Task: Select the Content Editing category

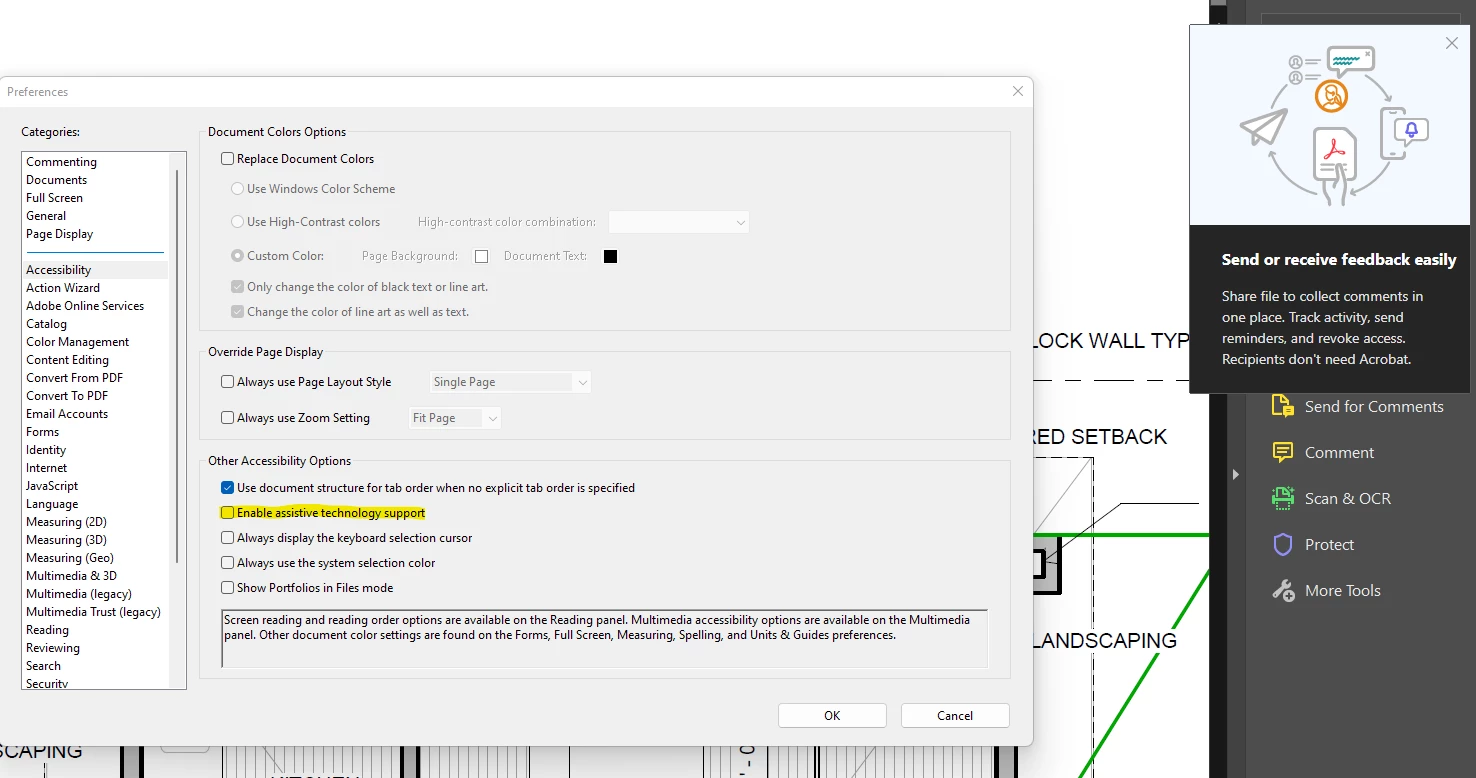Action: pos(68,360)
